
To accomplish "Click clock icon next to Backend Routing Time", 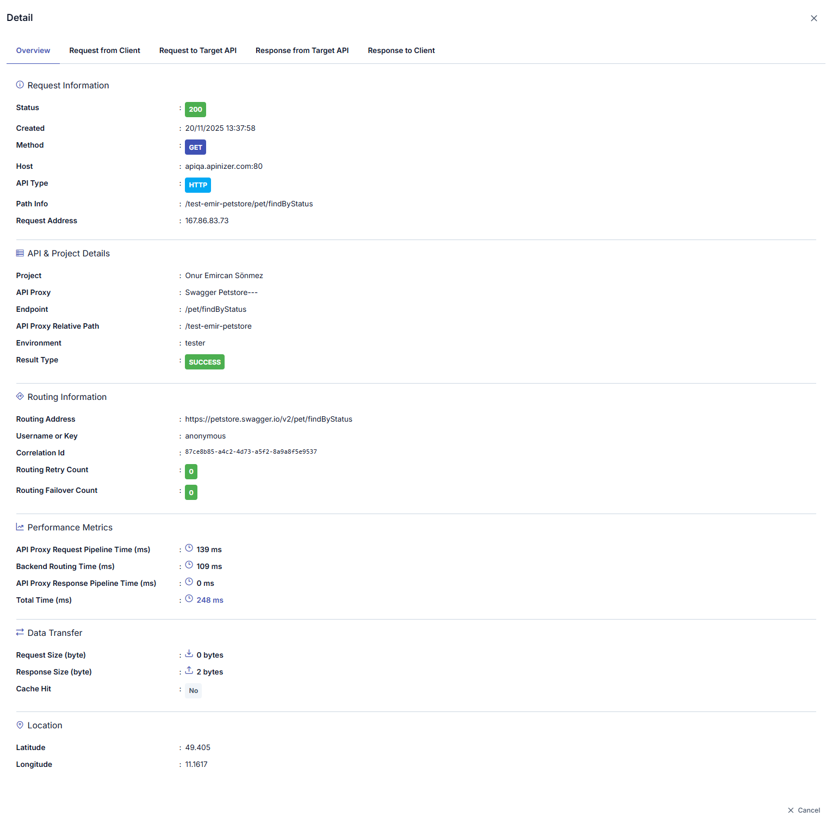I will tap(189, 565).
